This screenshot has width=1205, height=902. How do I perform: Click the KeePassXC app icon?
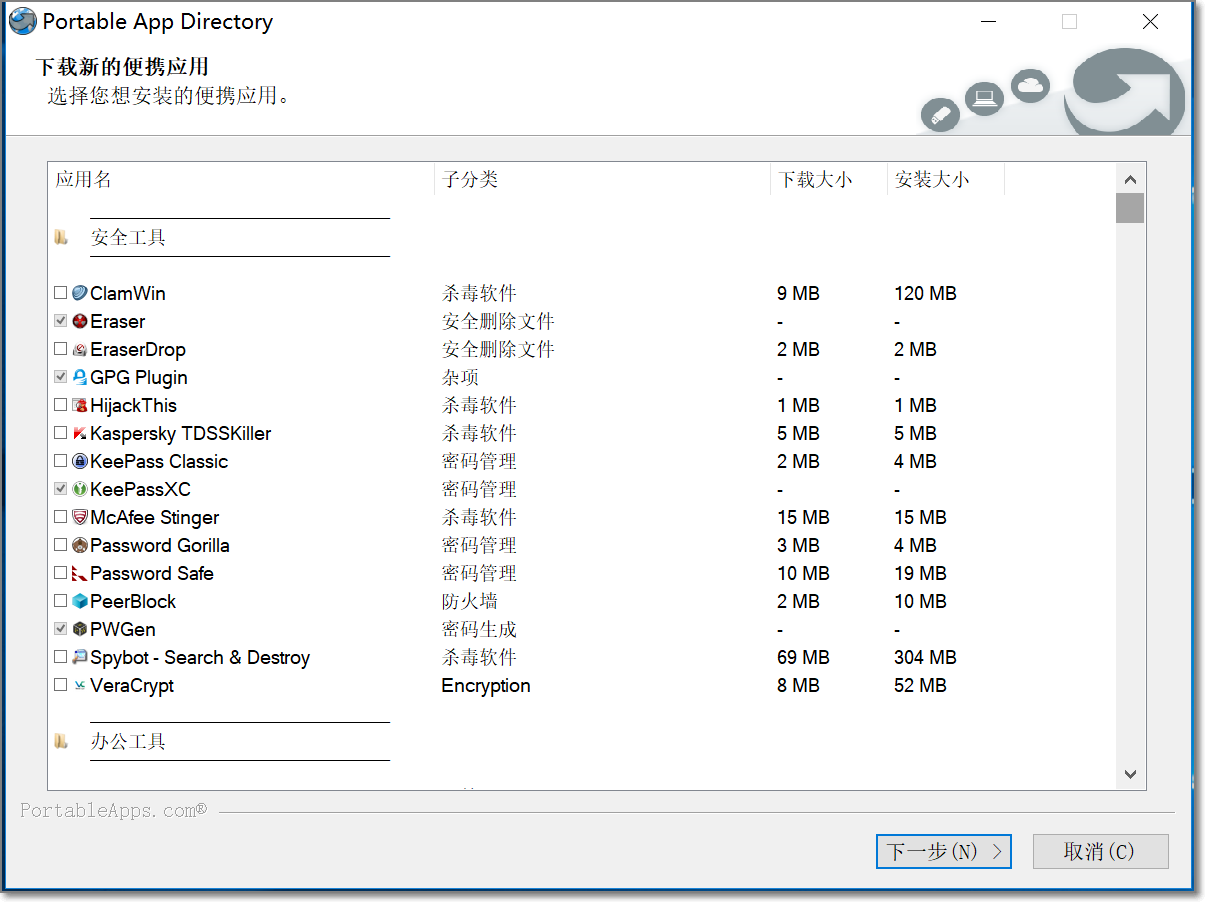tap(80, 489)
